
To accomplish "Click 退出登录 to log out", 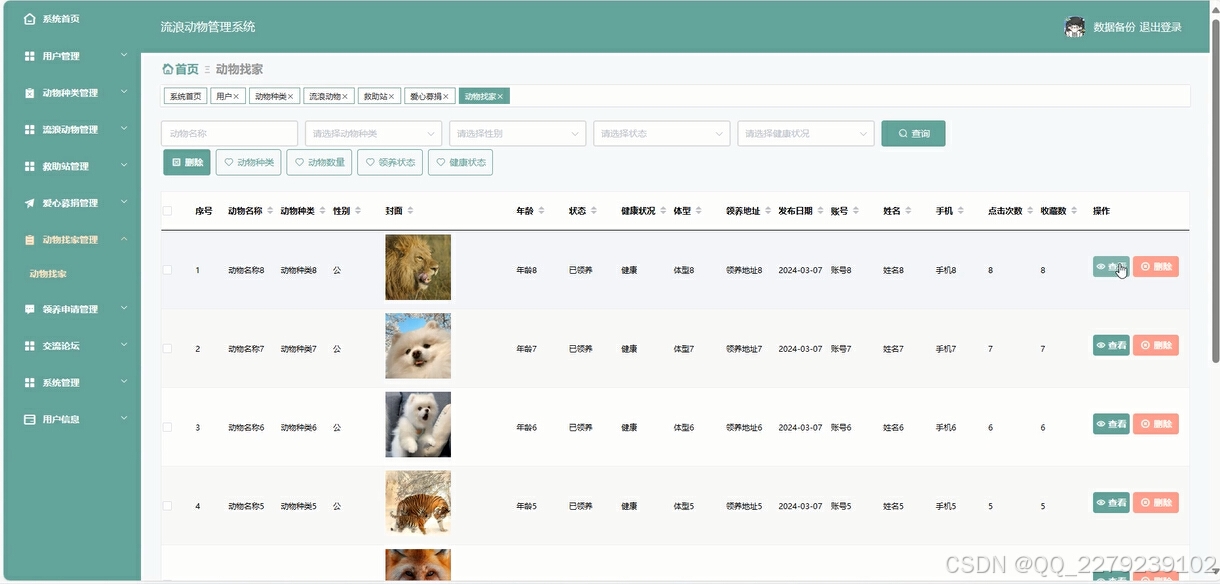I will pyautogui.click(x=1160, y=27).
